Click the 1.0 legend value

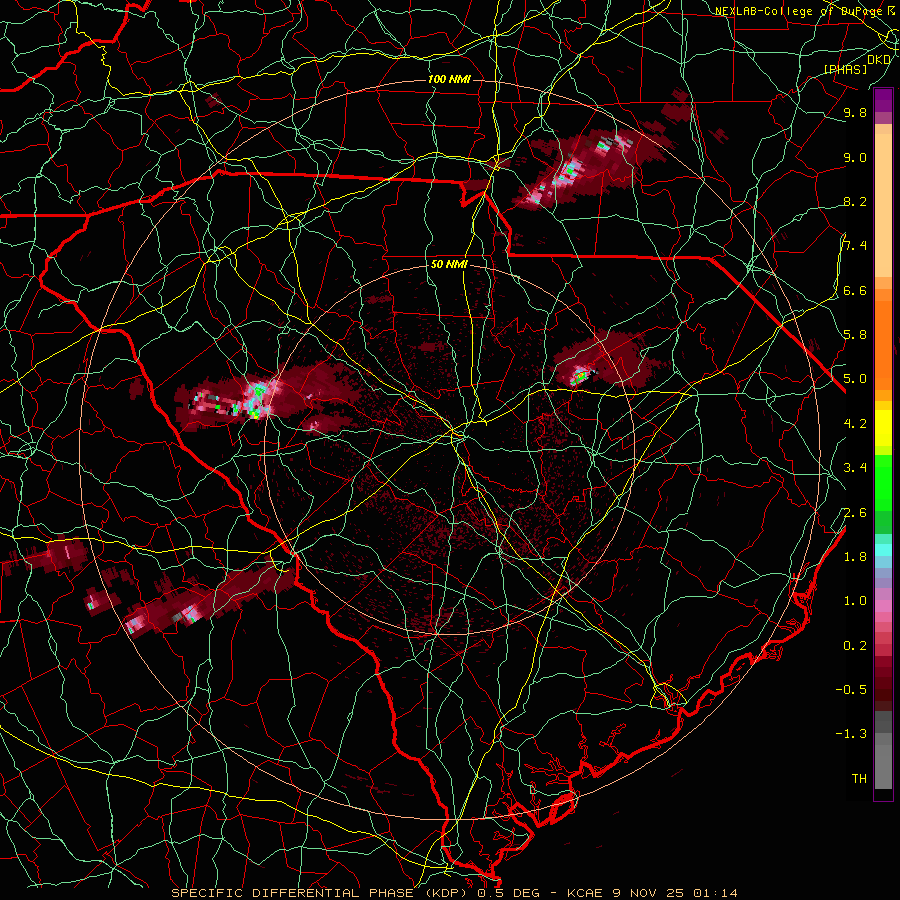point(855,601)
